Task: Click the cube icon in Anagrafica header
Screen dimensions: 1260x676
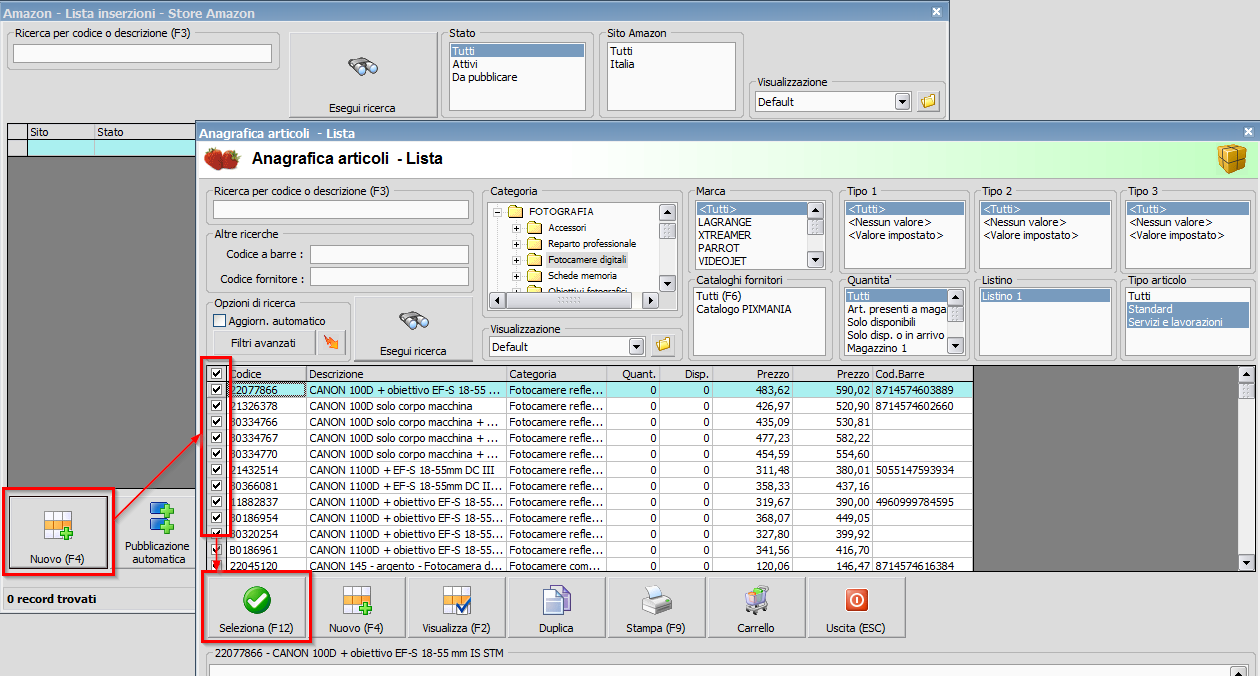Action: tap(1231, 159)
